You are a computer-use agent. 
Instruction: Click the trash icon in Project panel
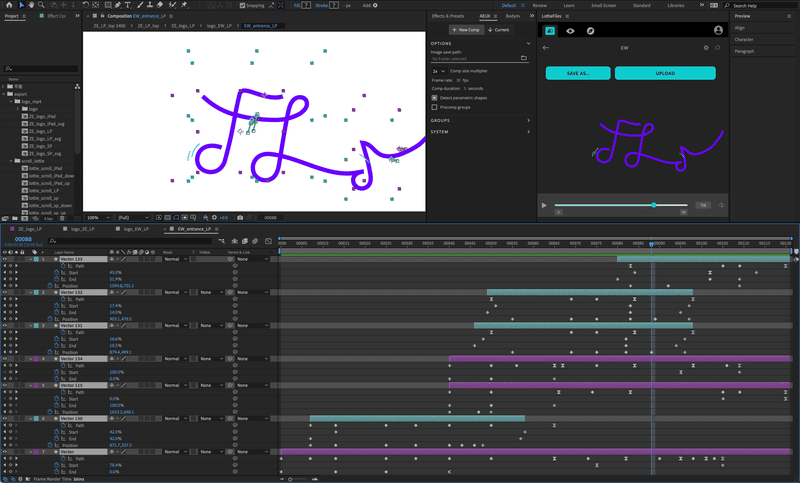click(63, 218)
